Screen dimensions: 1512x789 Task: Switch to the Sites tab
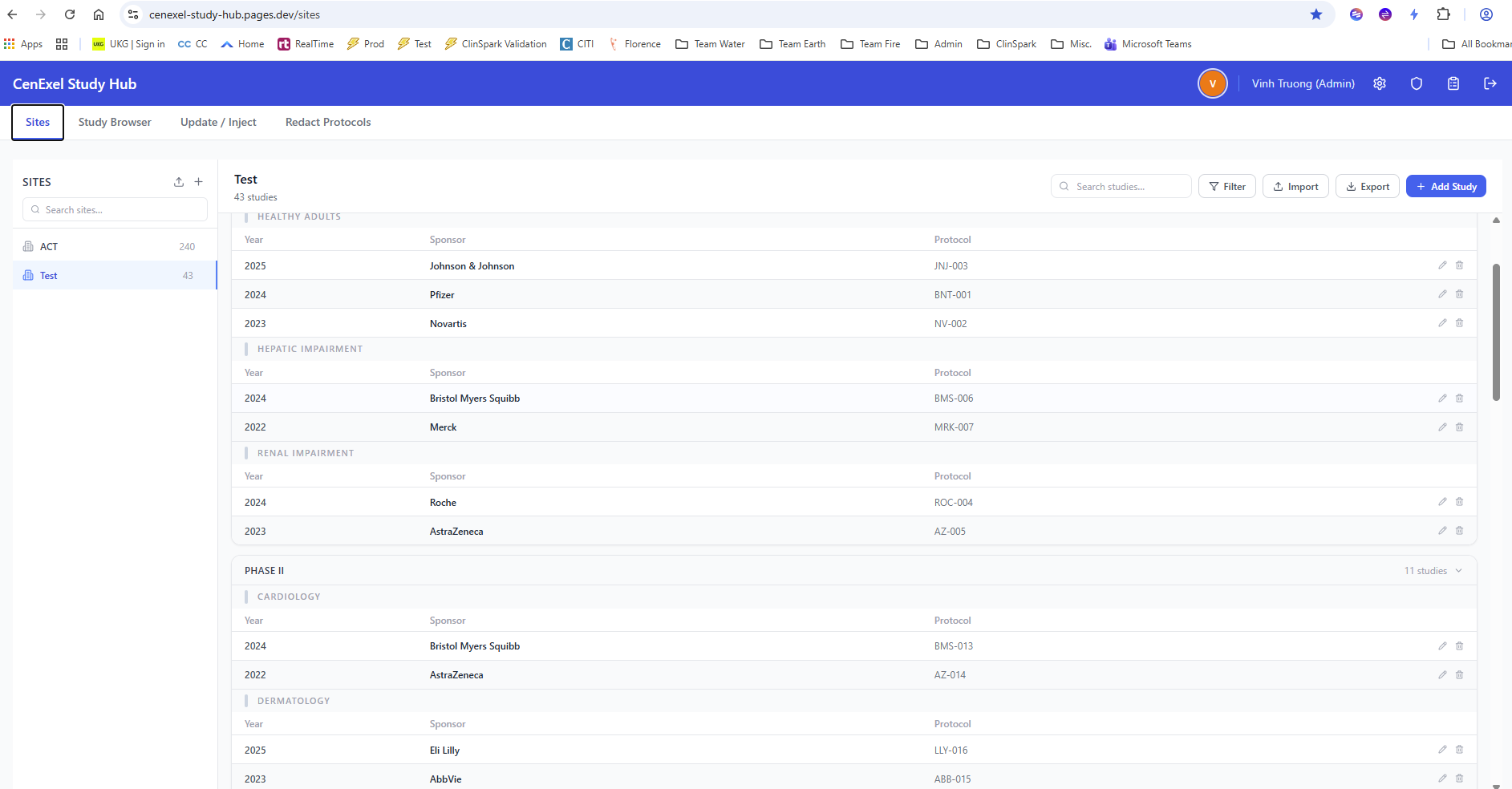(x=38, y=122)
